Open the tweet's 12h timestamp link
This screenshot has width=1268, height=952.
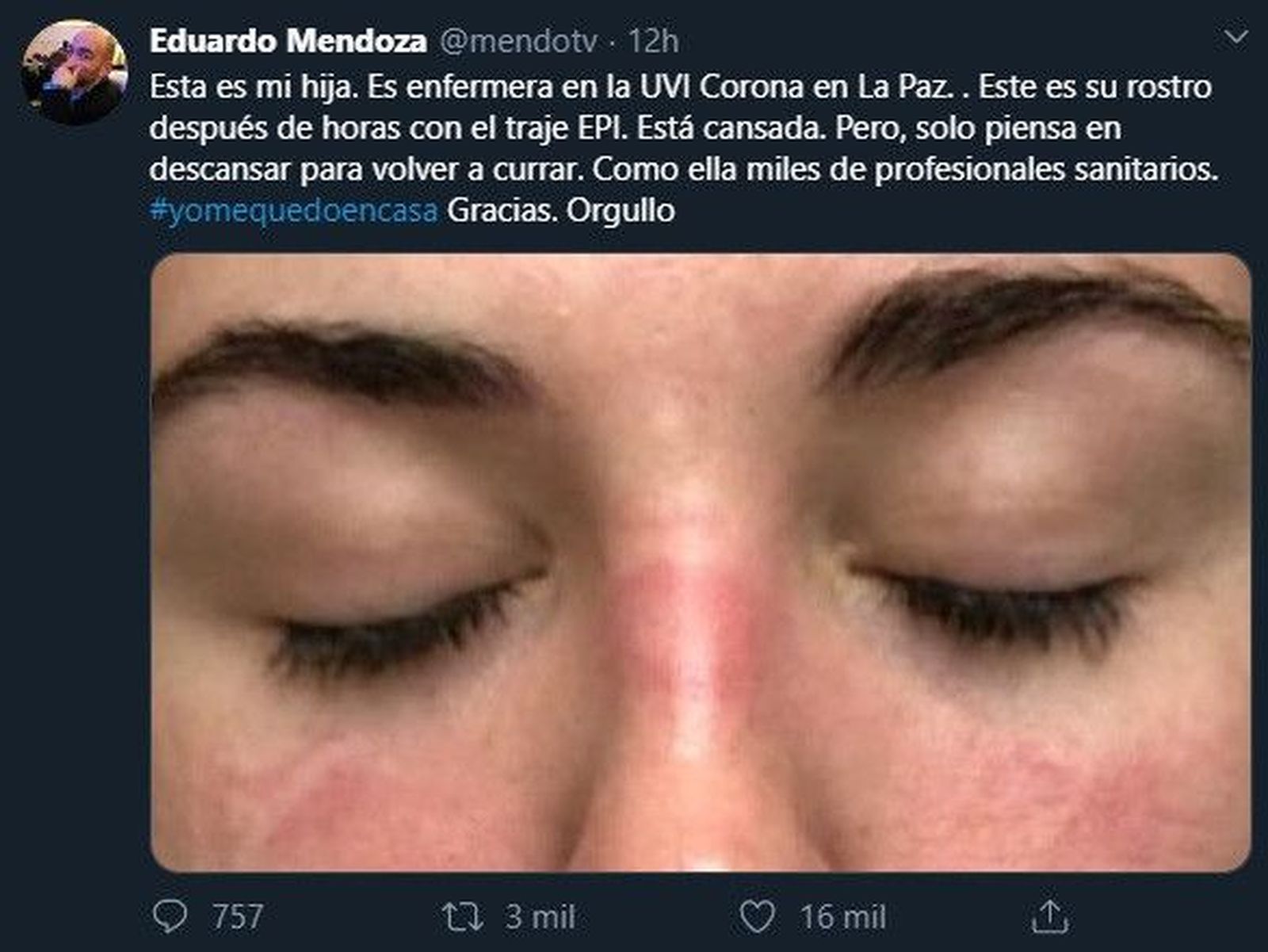(653, 41)
